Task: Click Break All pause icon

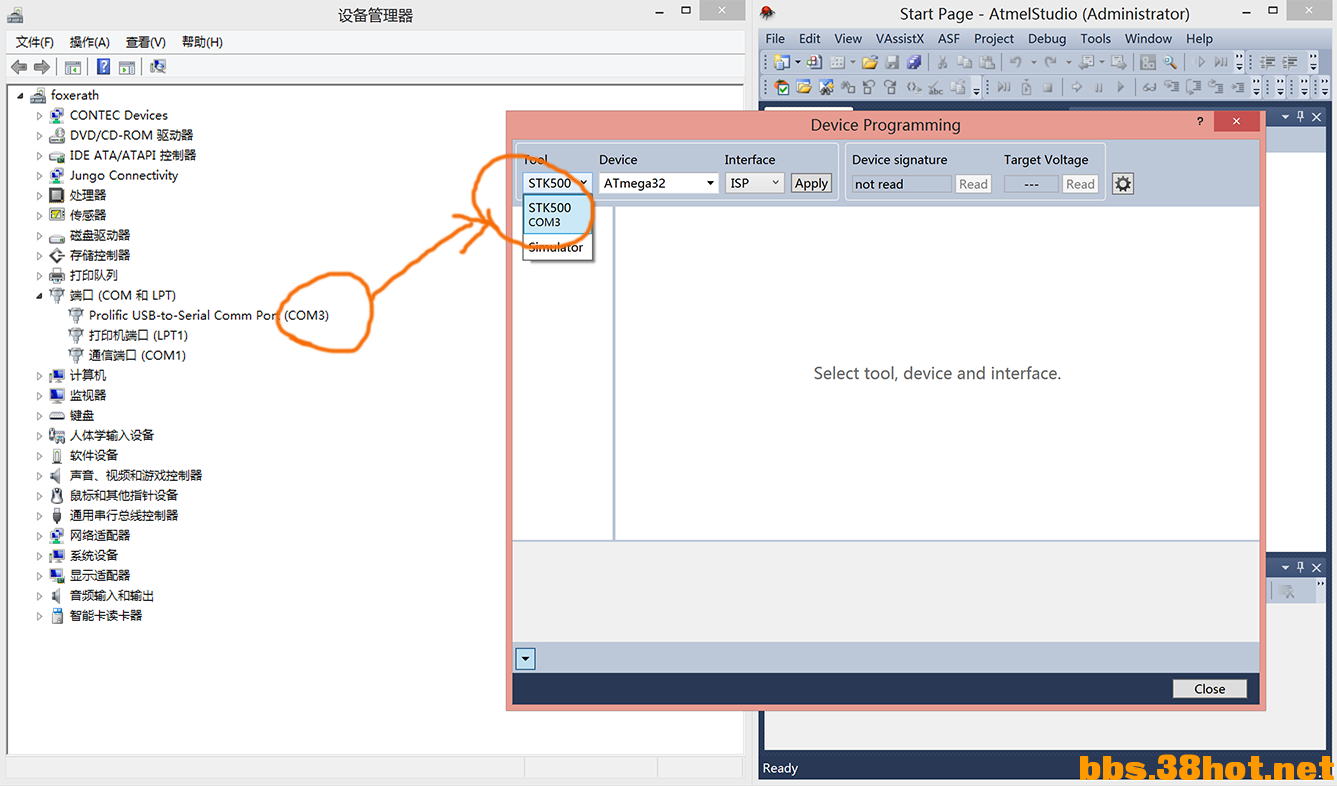Action: pos(1099,87)
